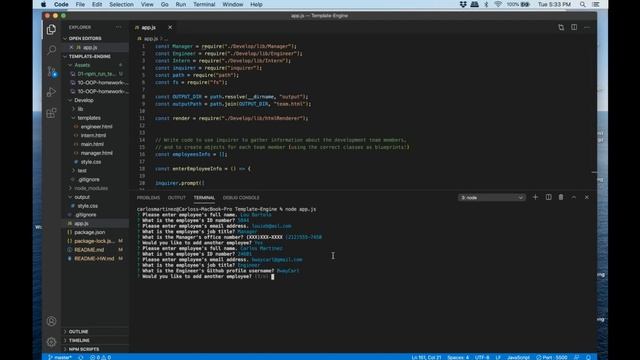Open the Extensions view
The width and height of the screenshot is (640, 360).
[51, 113]
